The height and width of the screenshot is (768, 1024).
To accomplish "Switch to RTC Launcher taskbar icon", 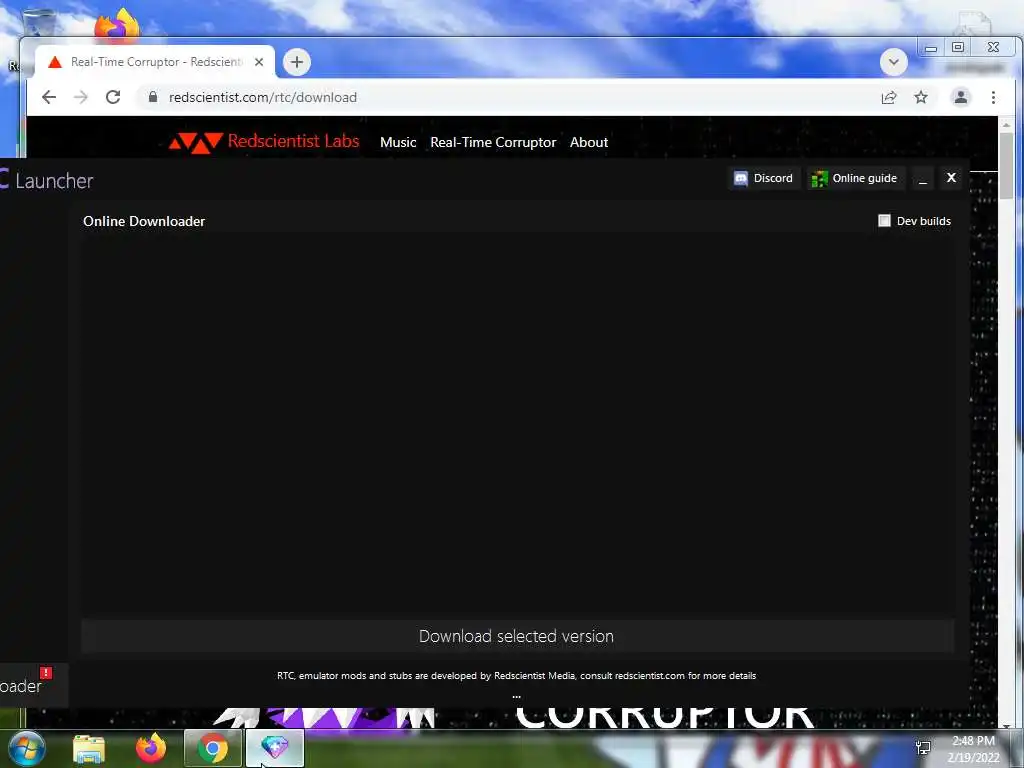I will click(275, 748).
